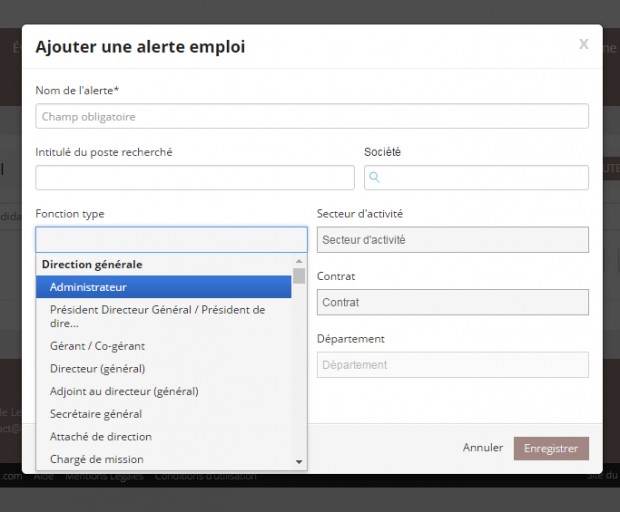Close the Ajouter une alerte emploi dialog

pos(584,44)
